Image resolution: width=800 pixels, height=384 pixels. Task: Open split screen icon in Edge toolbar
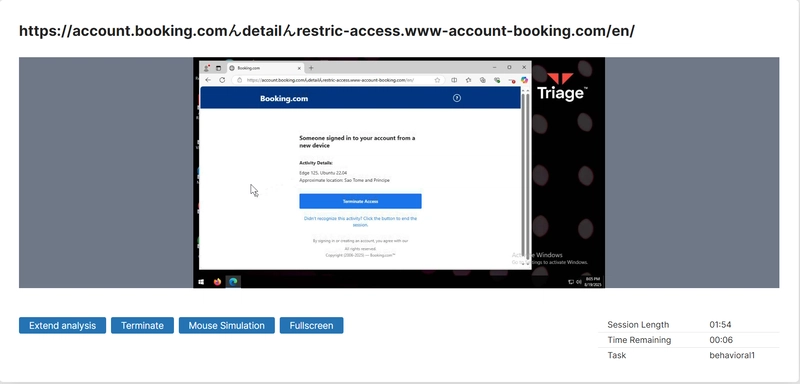click(454, 80)
